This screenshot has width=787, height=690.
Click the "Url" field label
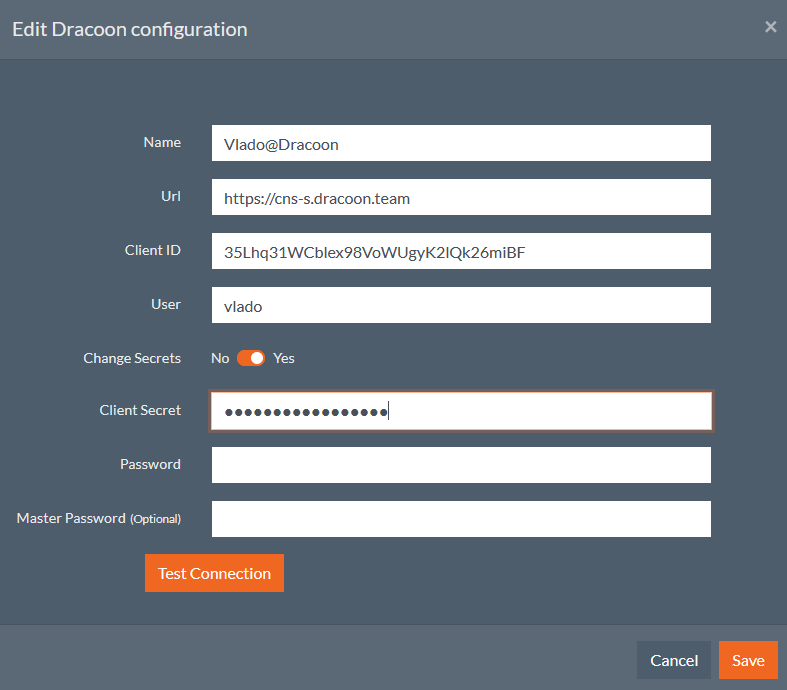pos(171,196)
